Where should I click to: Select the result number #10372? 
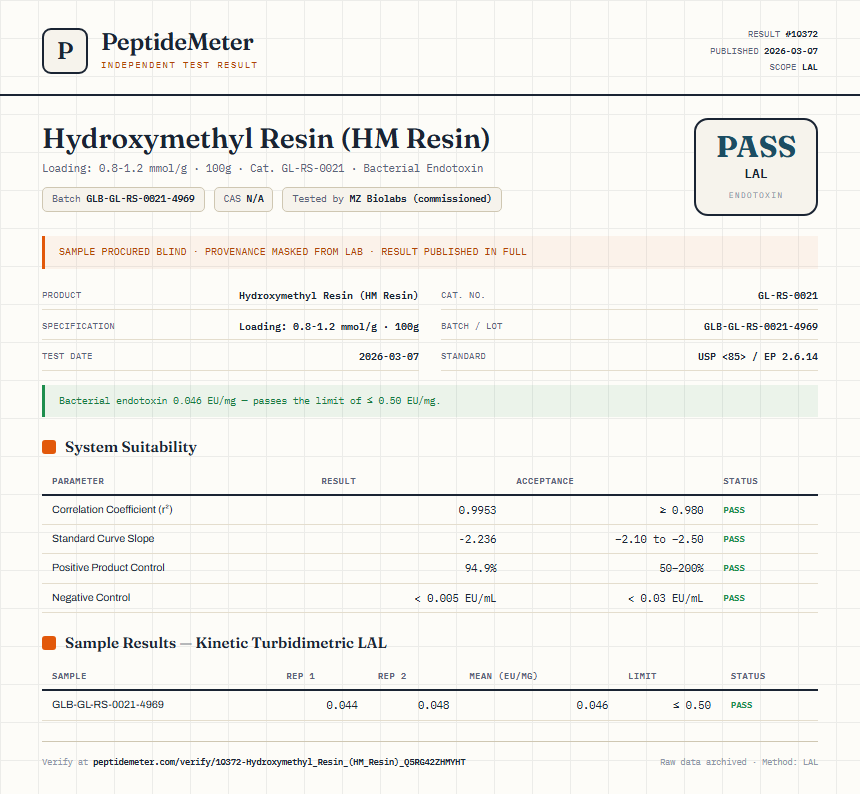801,34
